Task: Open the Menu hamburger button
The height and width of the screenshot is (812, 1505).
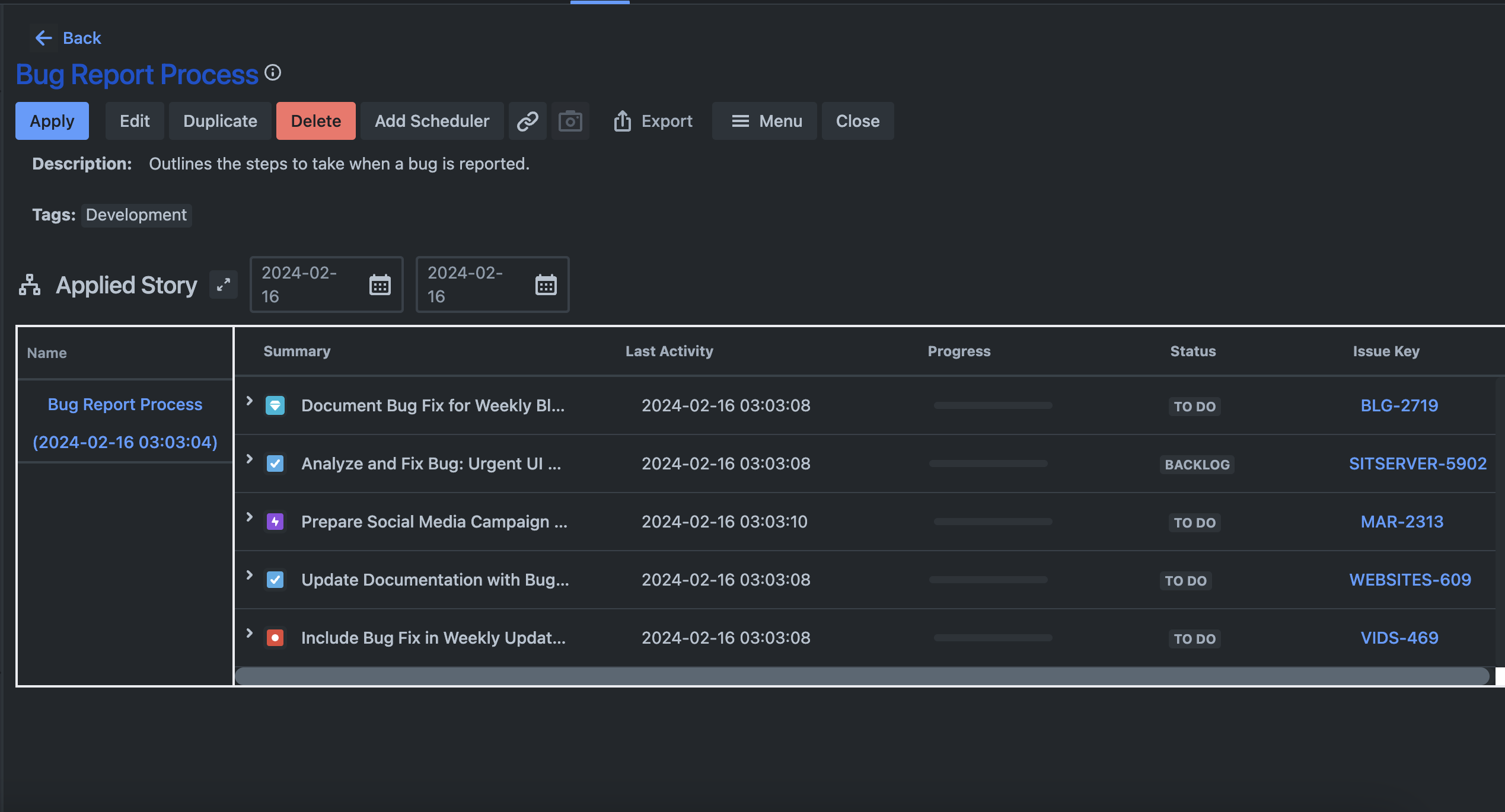Action: (x=764, y=121)
